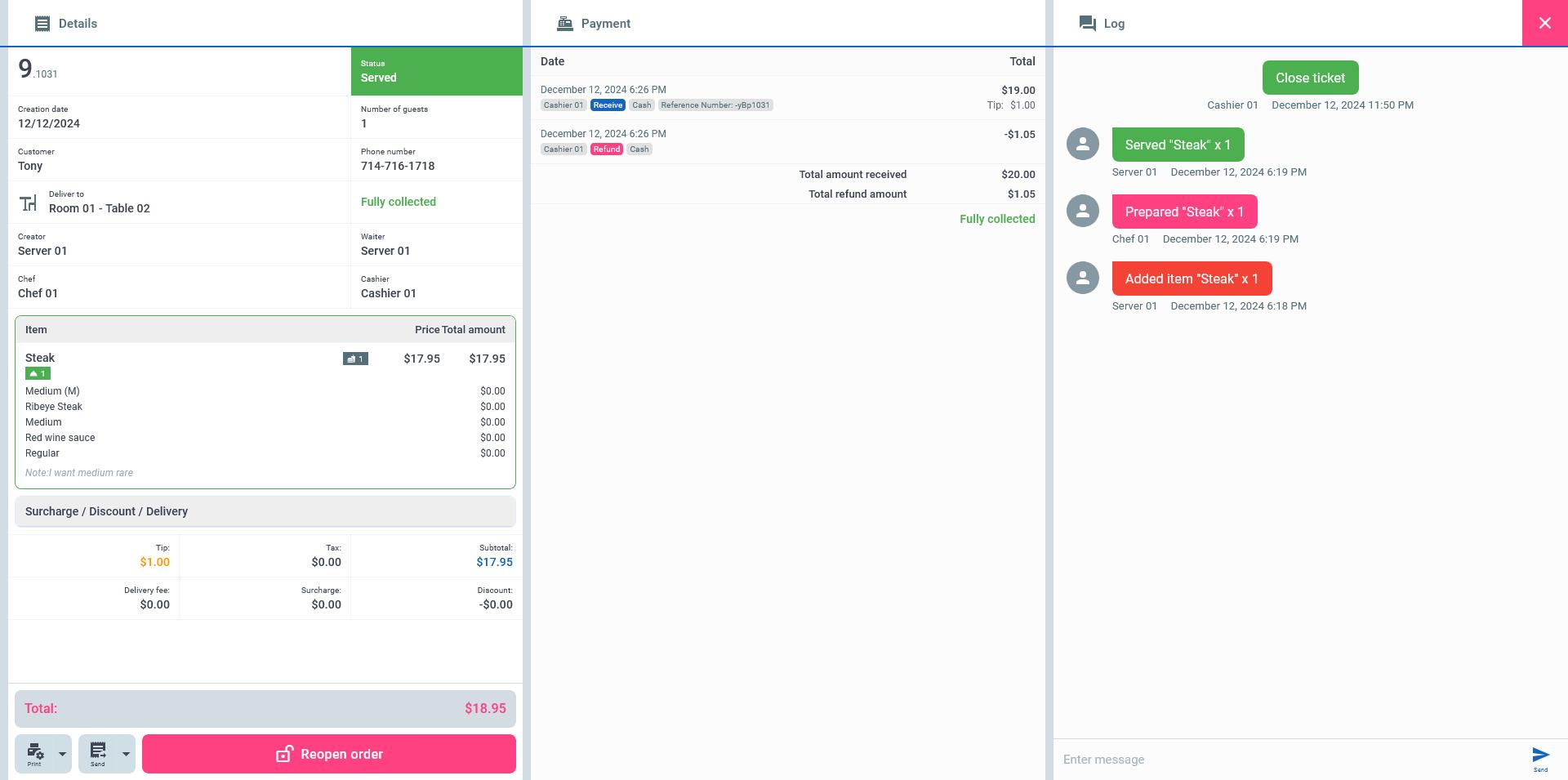Click the Served "Steak" x 1 log bubble
This screenshot has height=780, width=1568.
click(x=1178, y=145)
